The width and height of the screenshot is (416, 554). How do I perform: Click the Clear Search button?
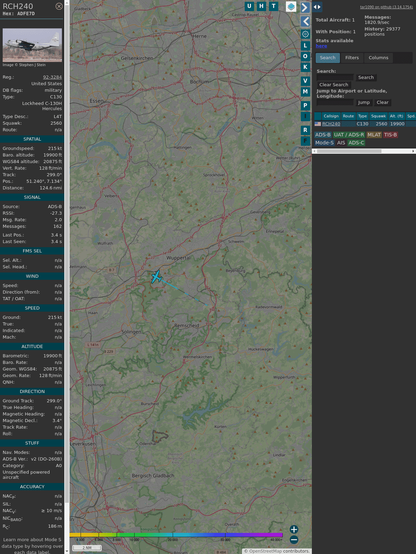[334, 84]
